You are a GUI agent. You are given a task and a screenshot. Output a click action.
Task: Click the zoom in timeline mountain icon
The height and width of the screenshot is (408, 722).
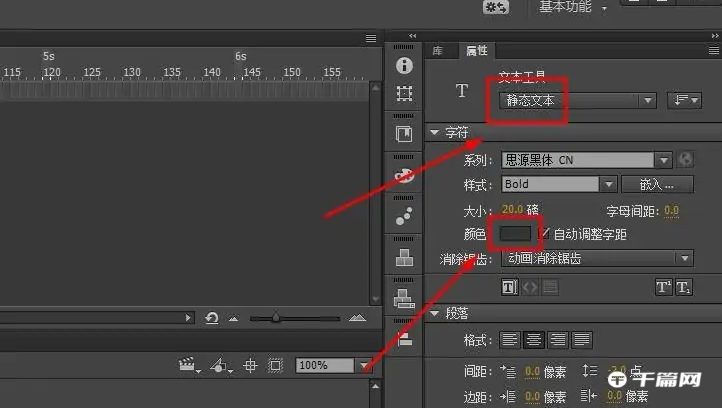point(357,318)
